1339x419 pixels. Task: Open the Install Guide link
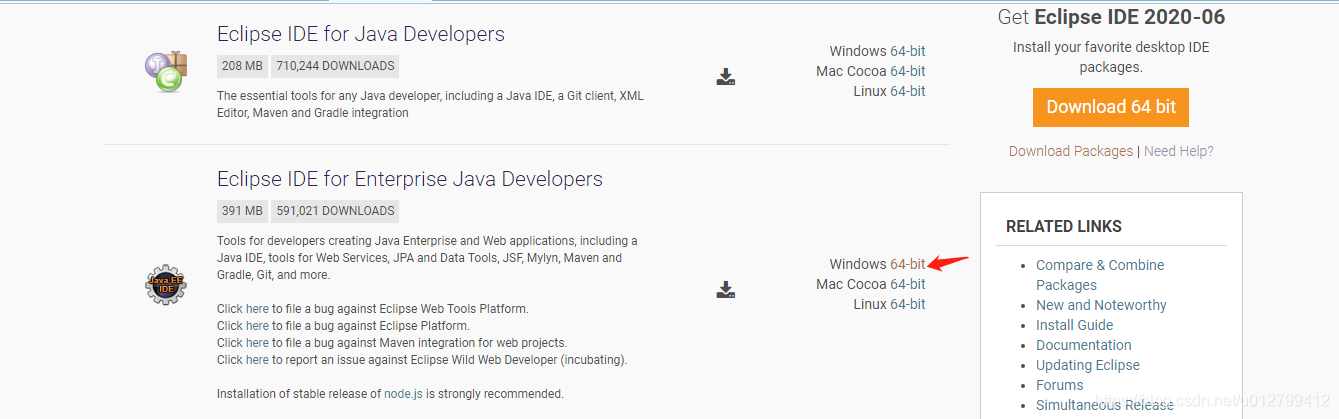click(x=1074, y=325)
